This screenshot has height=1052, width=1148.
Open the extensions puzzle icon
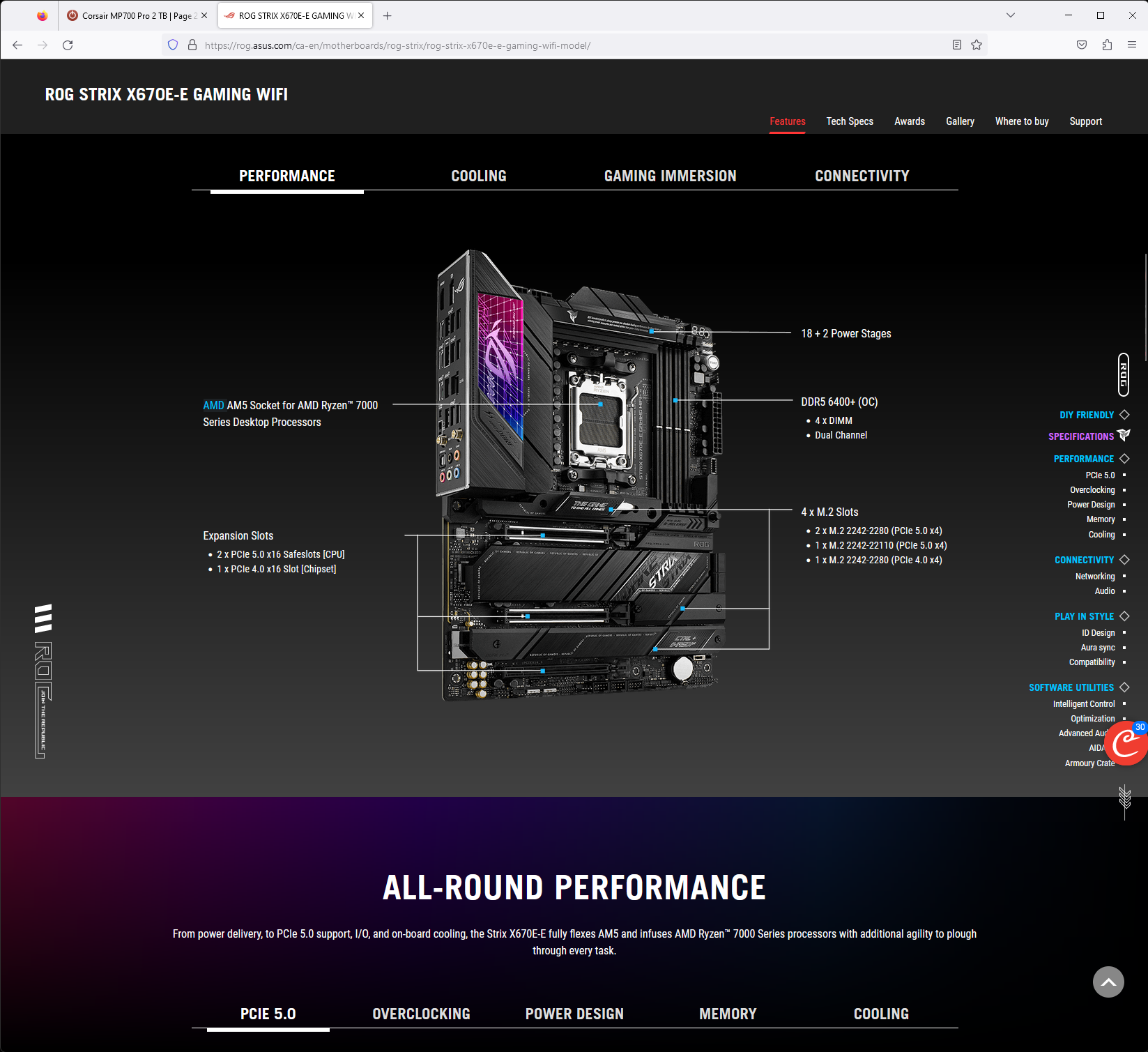coord(1107,45)
